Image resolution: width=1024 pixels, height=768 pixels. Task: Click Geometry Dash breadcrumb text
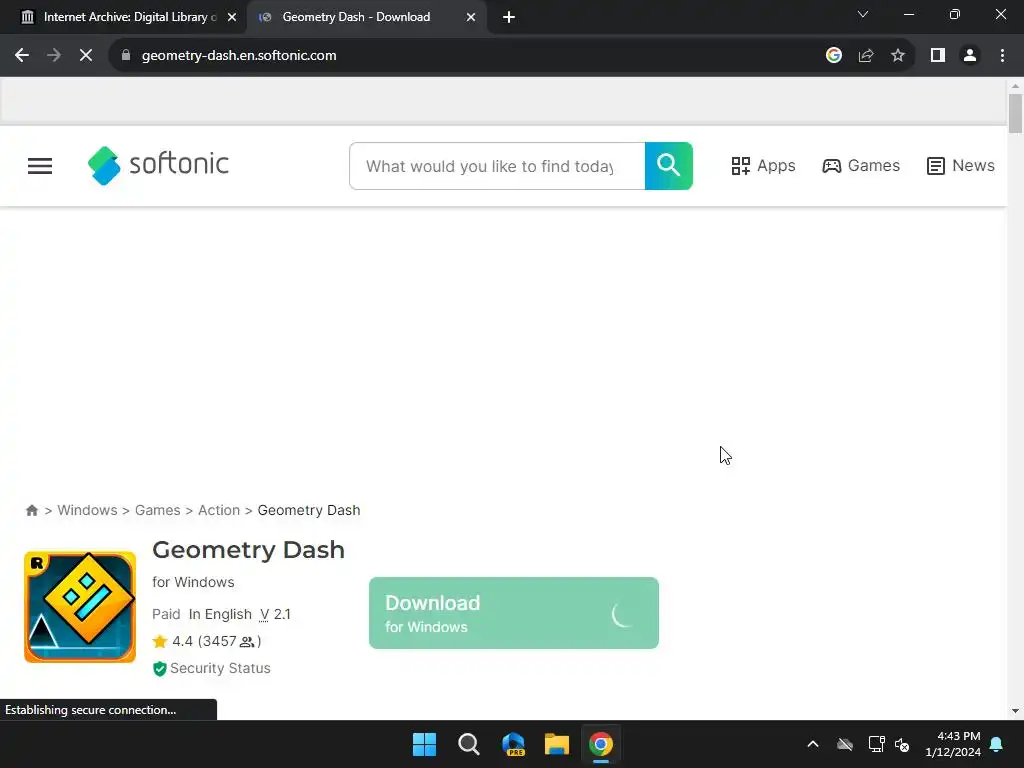[x=309, y=510]
